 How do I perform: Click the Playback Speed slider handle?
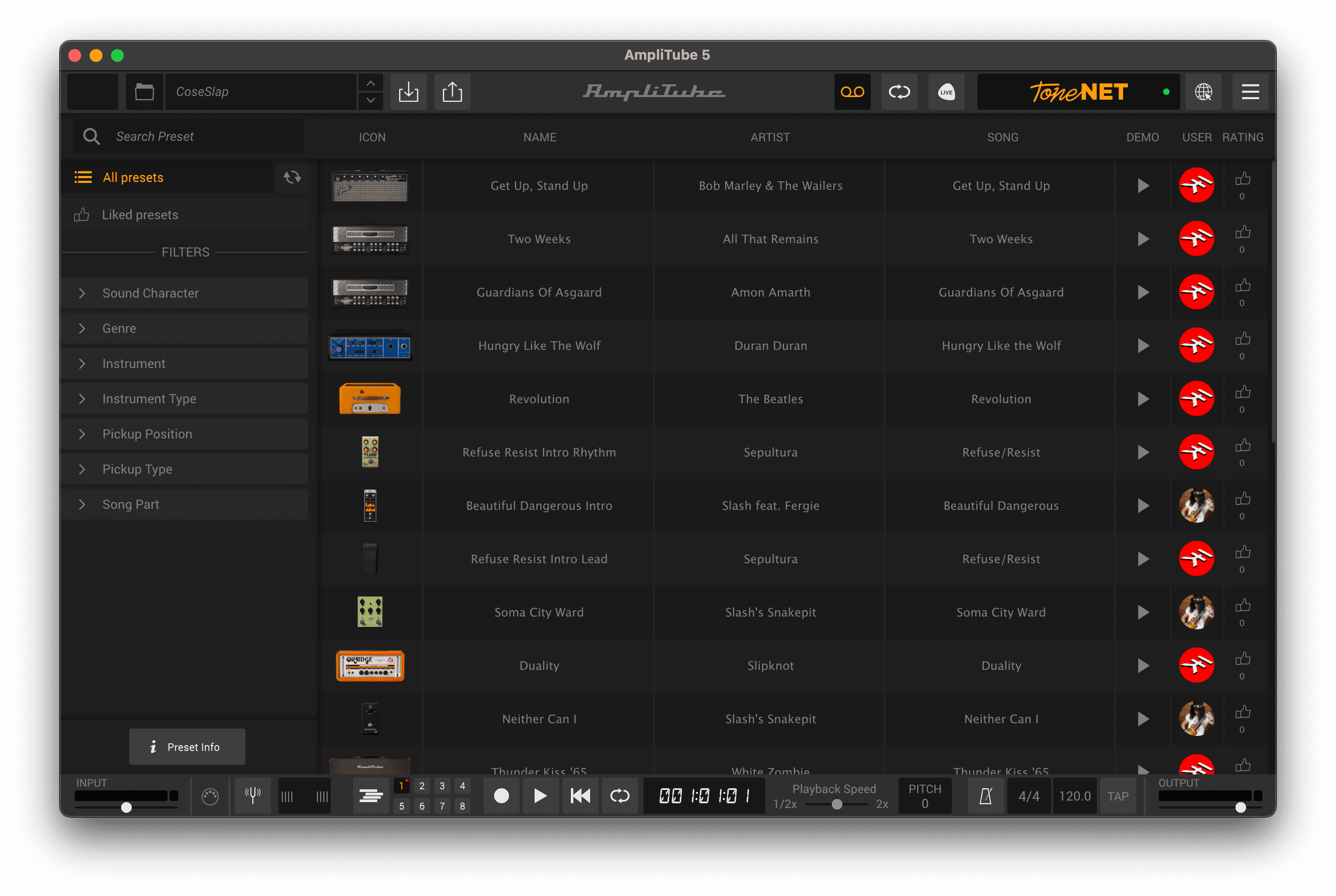[837, 804]
